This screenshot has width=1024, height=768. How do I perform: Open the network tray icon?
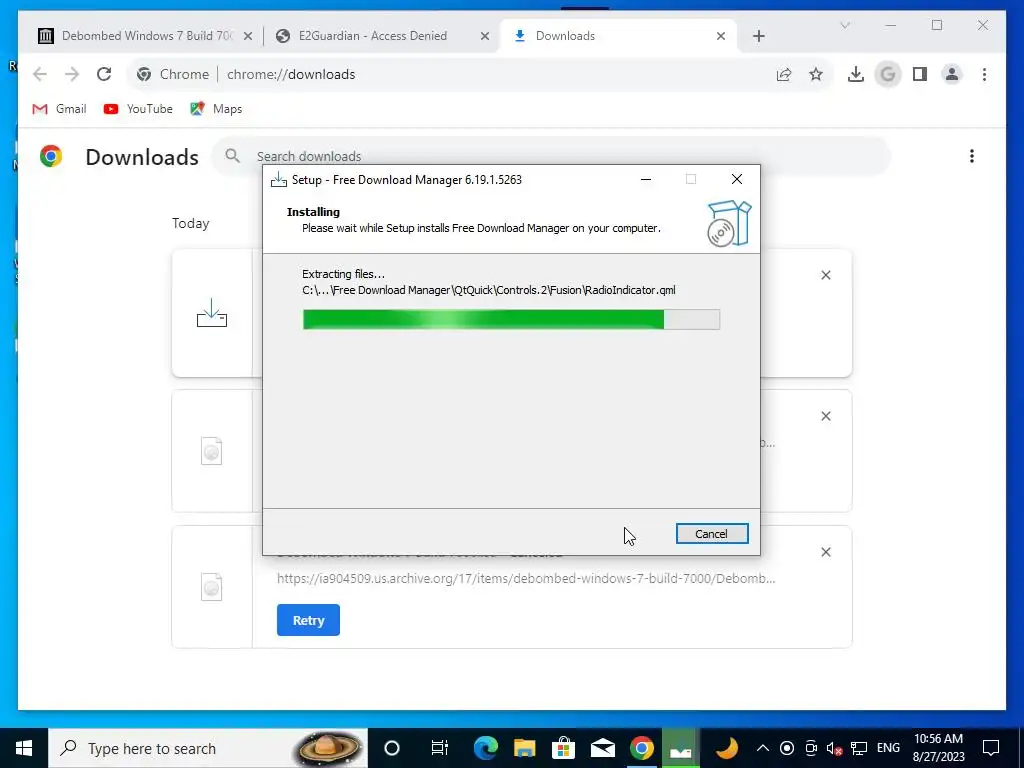(859, 748)
